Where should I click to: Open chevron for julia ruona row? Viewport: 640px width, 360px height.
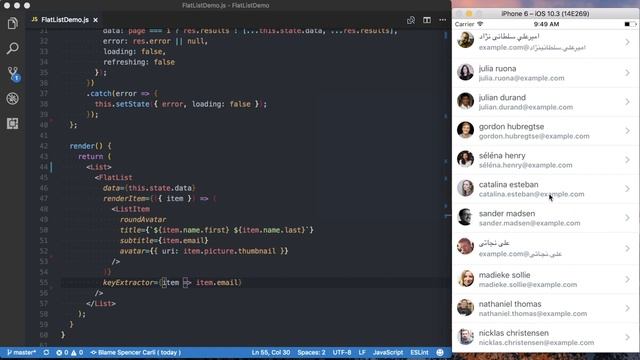coord(627,73)
